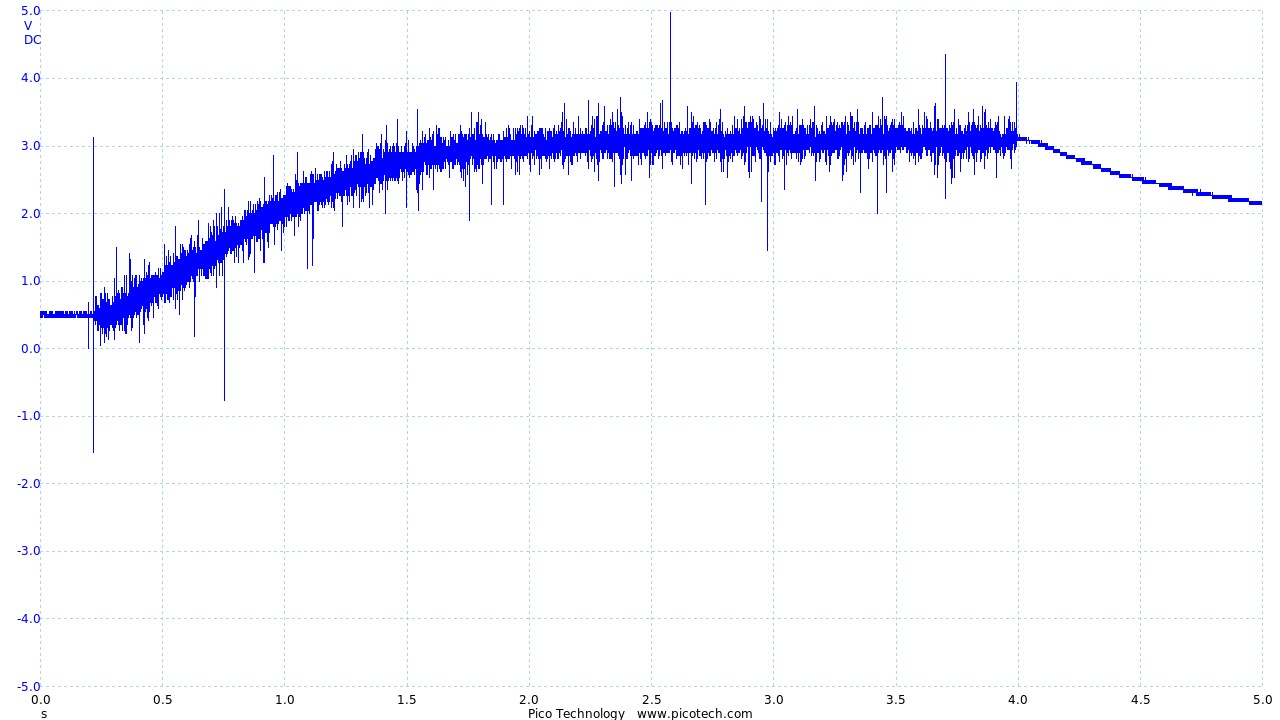Click the -5.0 voltage axis label
The image size is (1280, 720).
[28, 687]
